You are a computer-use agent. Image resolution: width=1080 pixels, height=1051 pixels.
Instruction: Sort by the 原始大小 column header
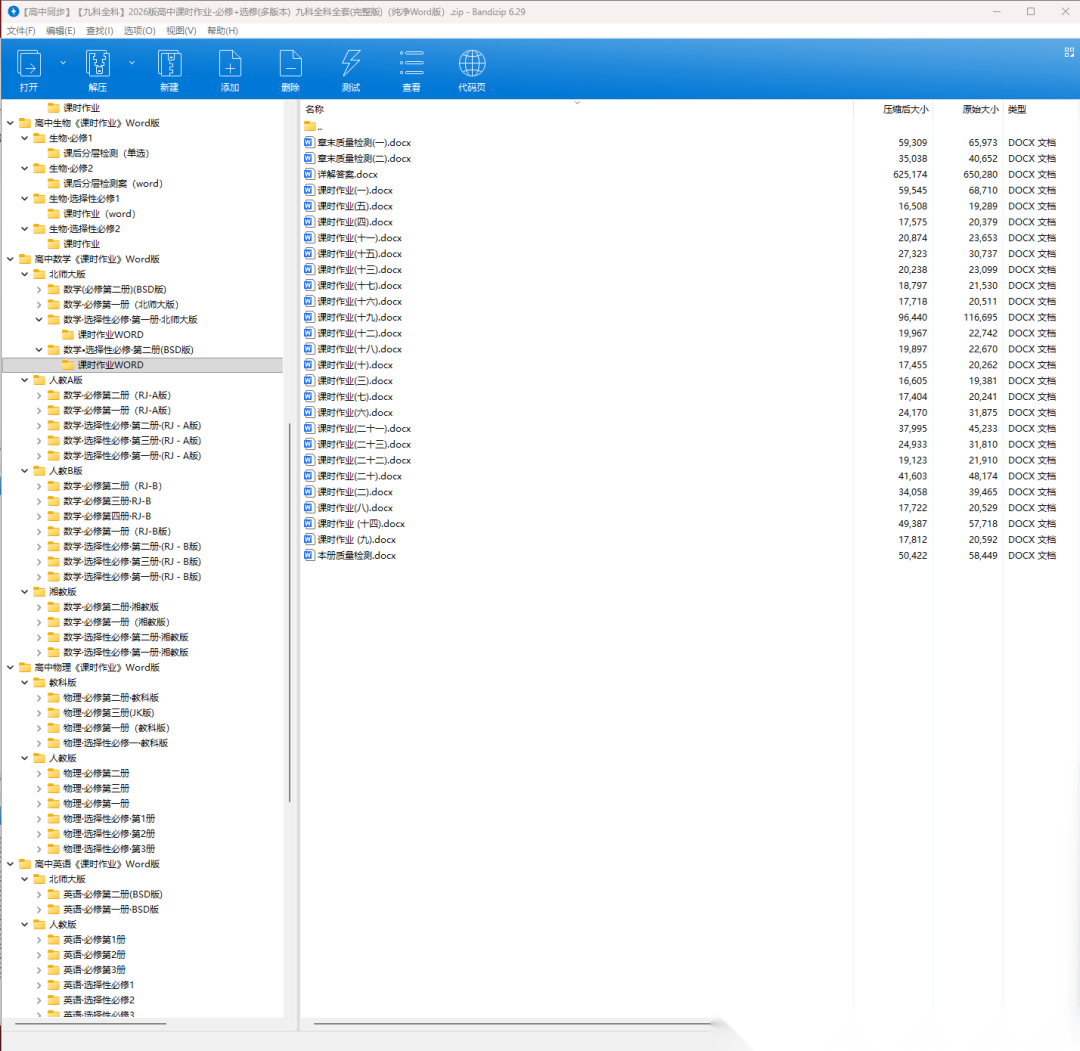pyautogui.click(x=979, y=109)
